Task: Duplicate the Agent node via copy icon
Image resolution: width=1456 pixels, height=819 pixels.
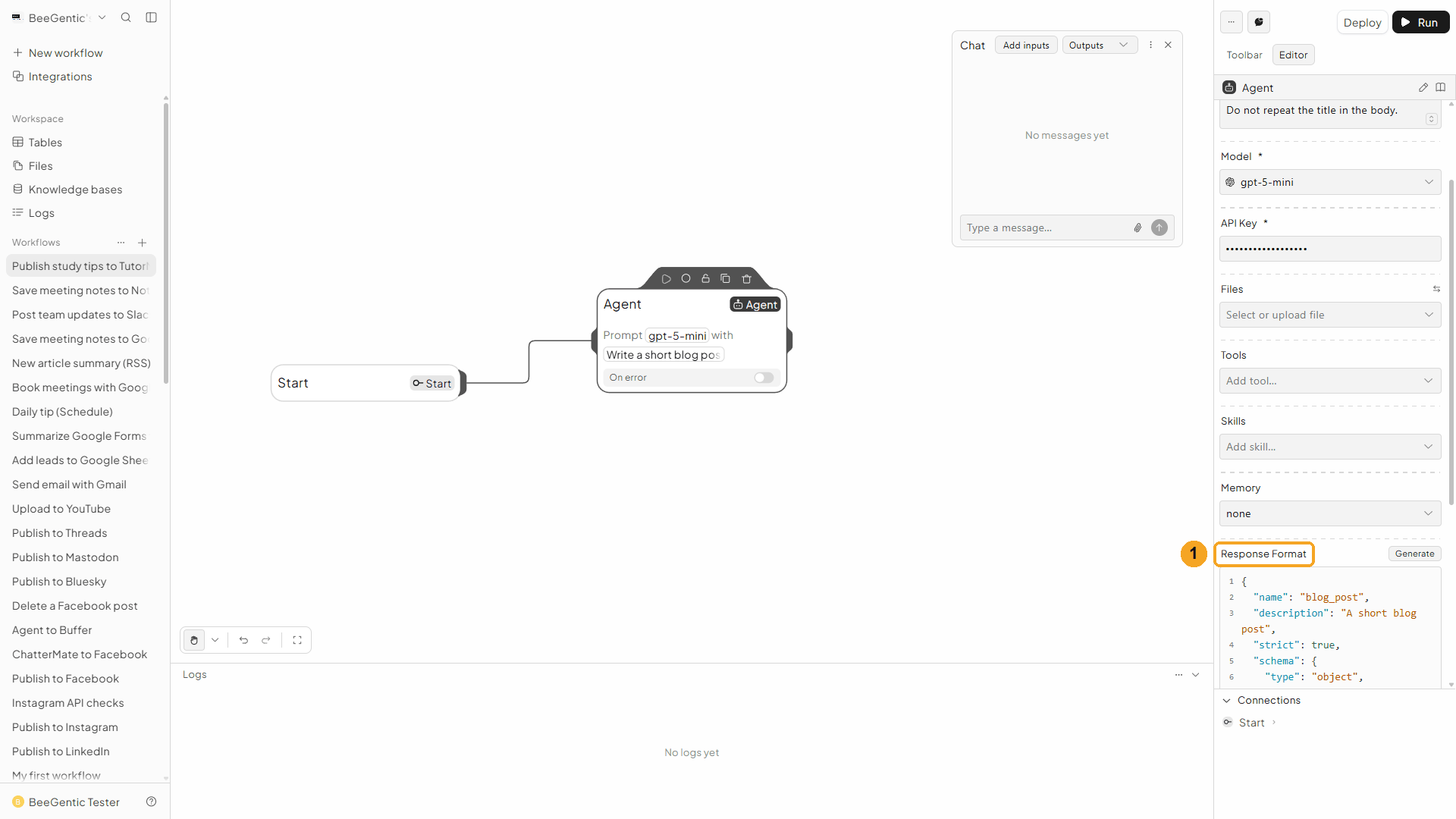Action: [x=725, y=279]
